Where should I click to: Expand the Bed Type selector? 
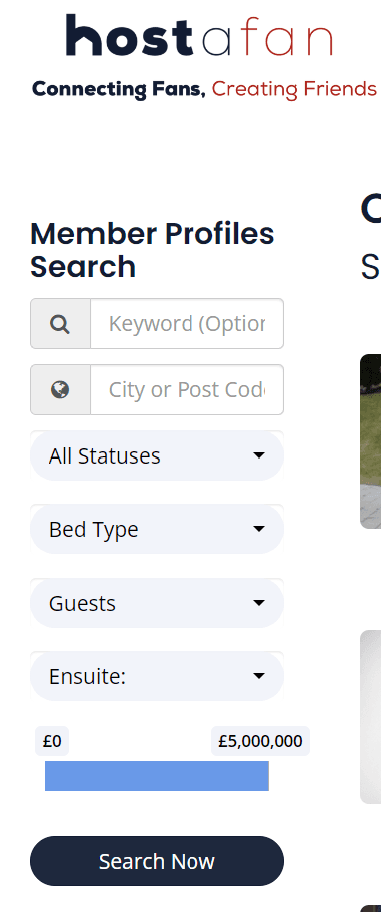tap(157, 529)
